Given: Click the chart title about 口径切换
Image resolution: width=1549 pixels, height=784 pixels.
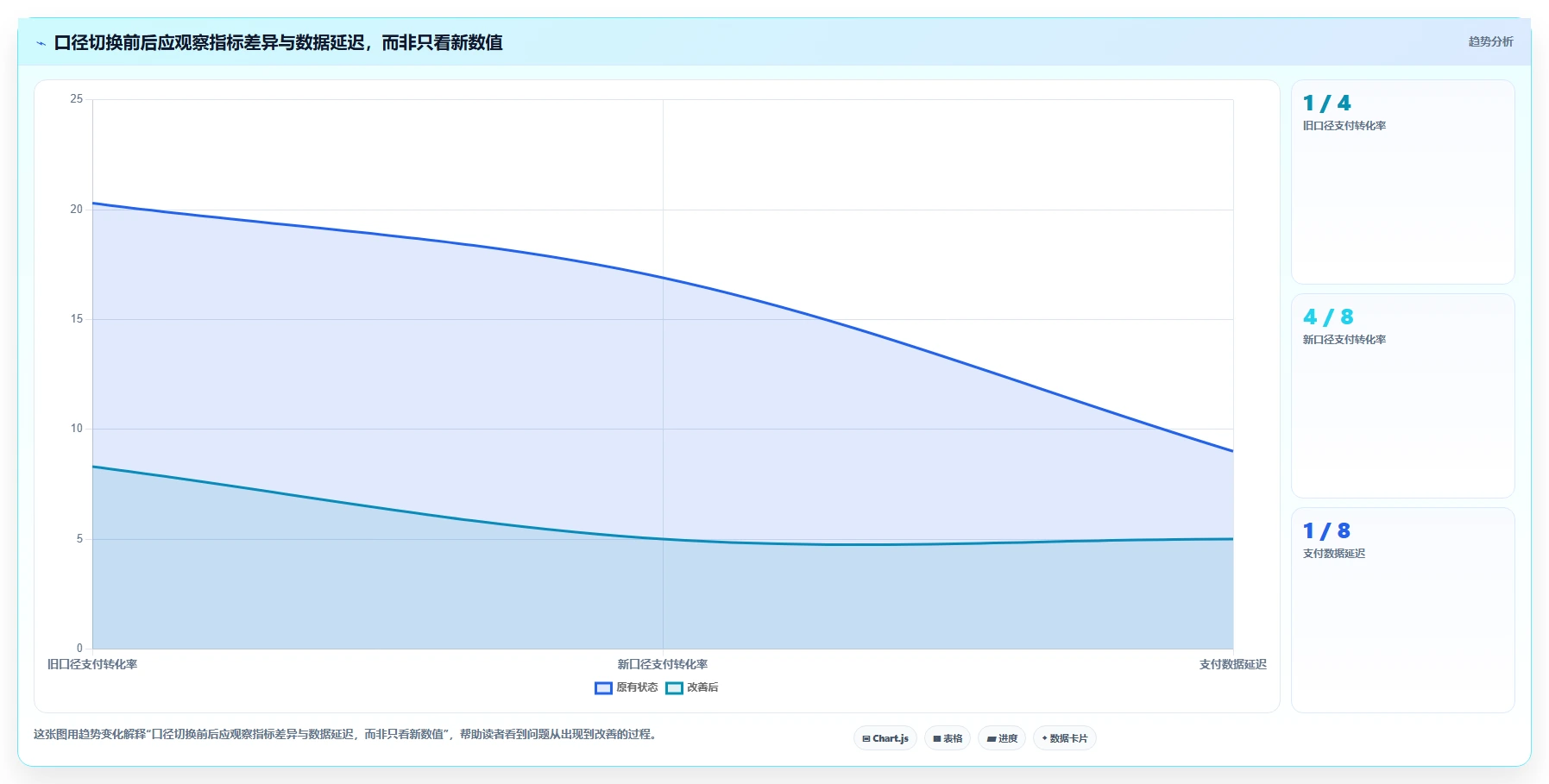Looking at the screenshot, I should click(278, 42).
